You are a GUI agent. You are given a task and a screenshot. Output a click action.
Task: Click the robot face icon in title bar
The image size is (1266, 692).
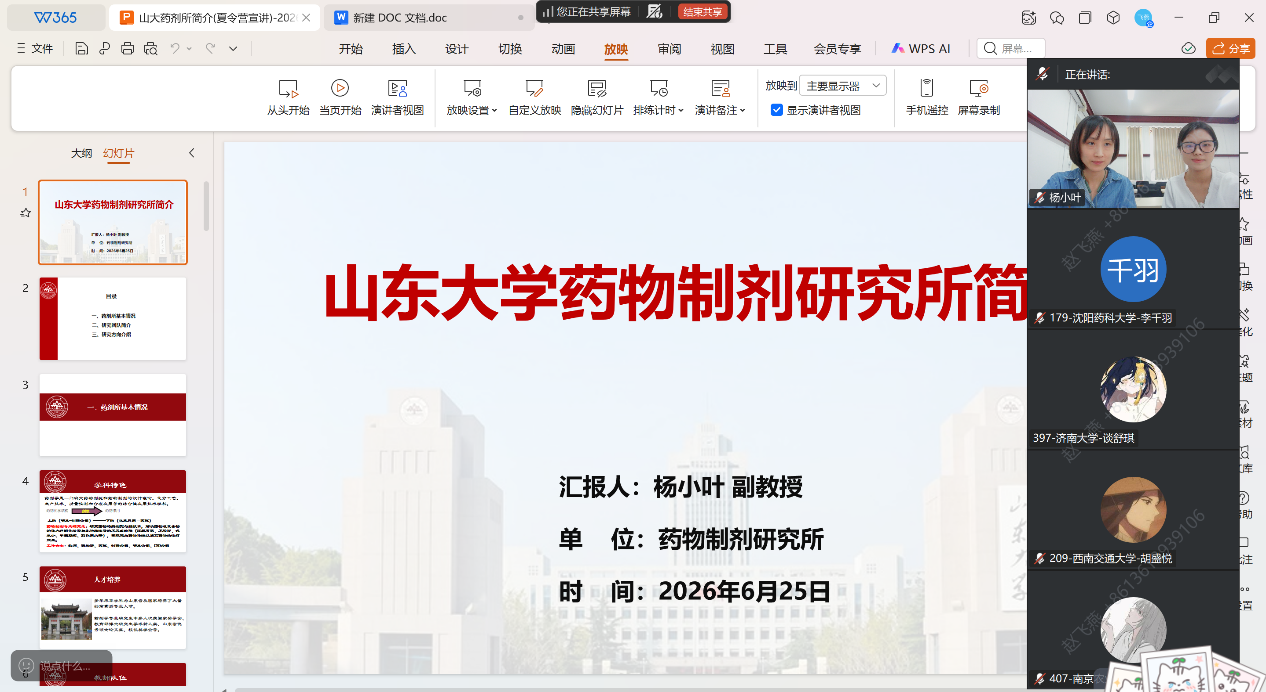[1029, 18]
